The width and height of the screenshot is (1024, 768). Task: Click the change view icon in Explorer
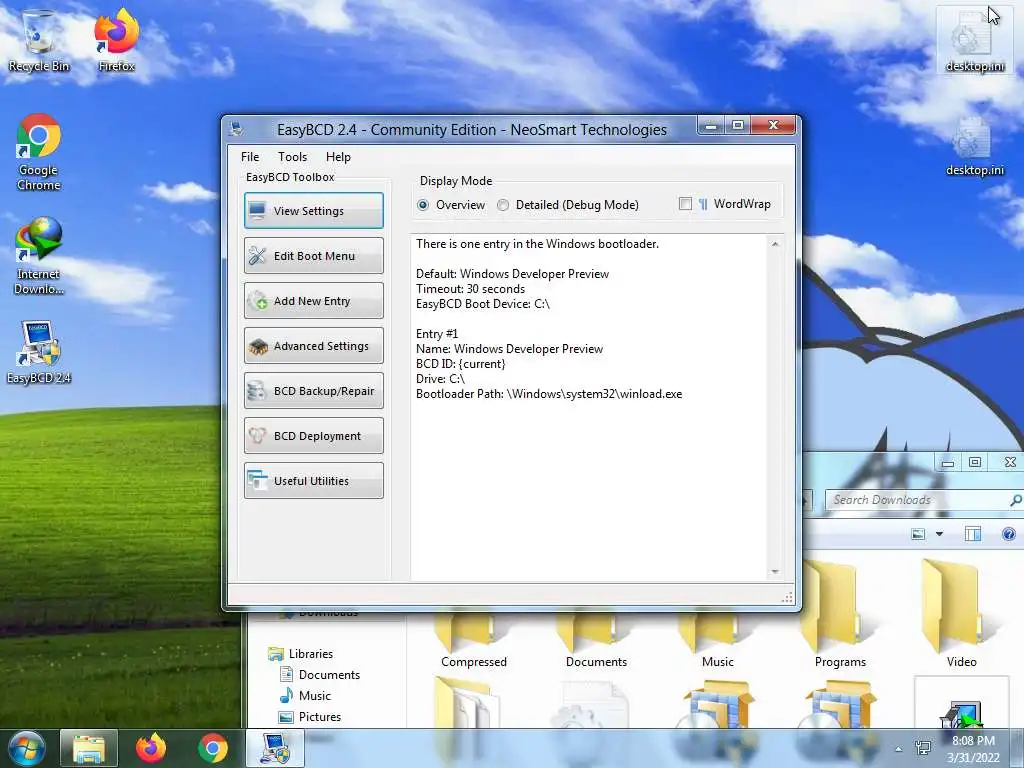[918, 534]
